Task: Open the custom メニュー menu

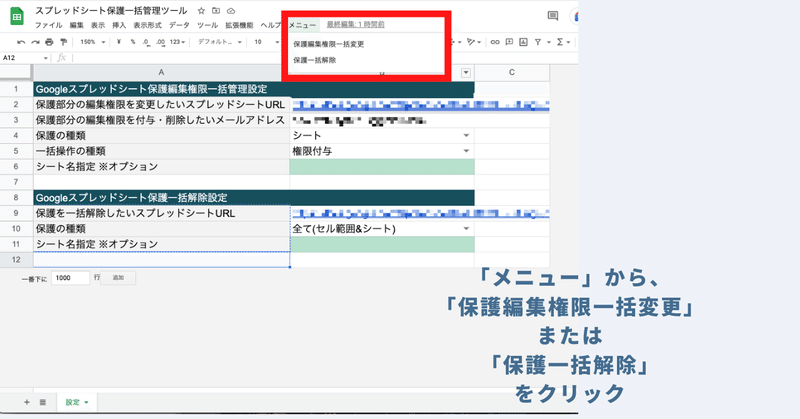Action: pos(302,25)
